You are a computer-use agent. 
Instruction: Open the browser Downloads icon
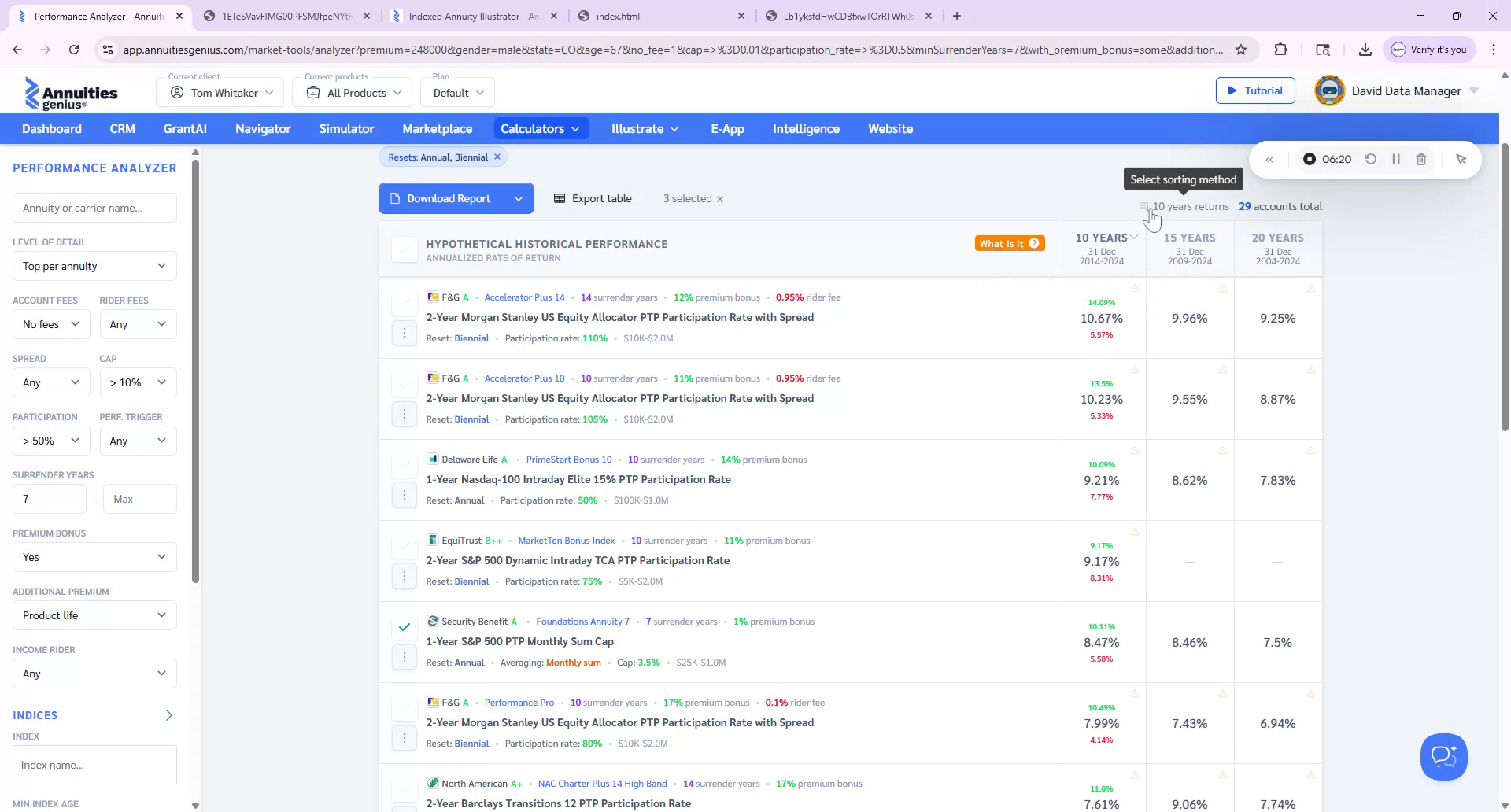[x=1365, y=49]
